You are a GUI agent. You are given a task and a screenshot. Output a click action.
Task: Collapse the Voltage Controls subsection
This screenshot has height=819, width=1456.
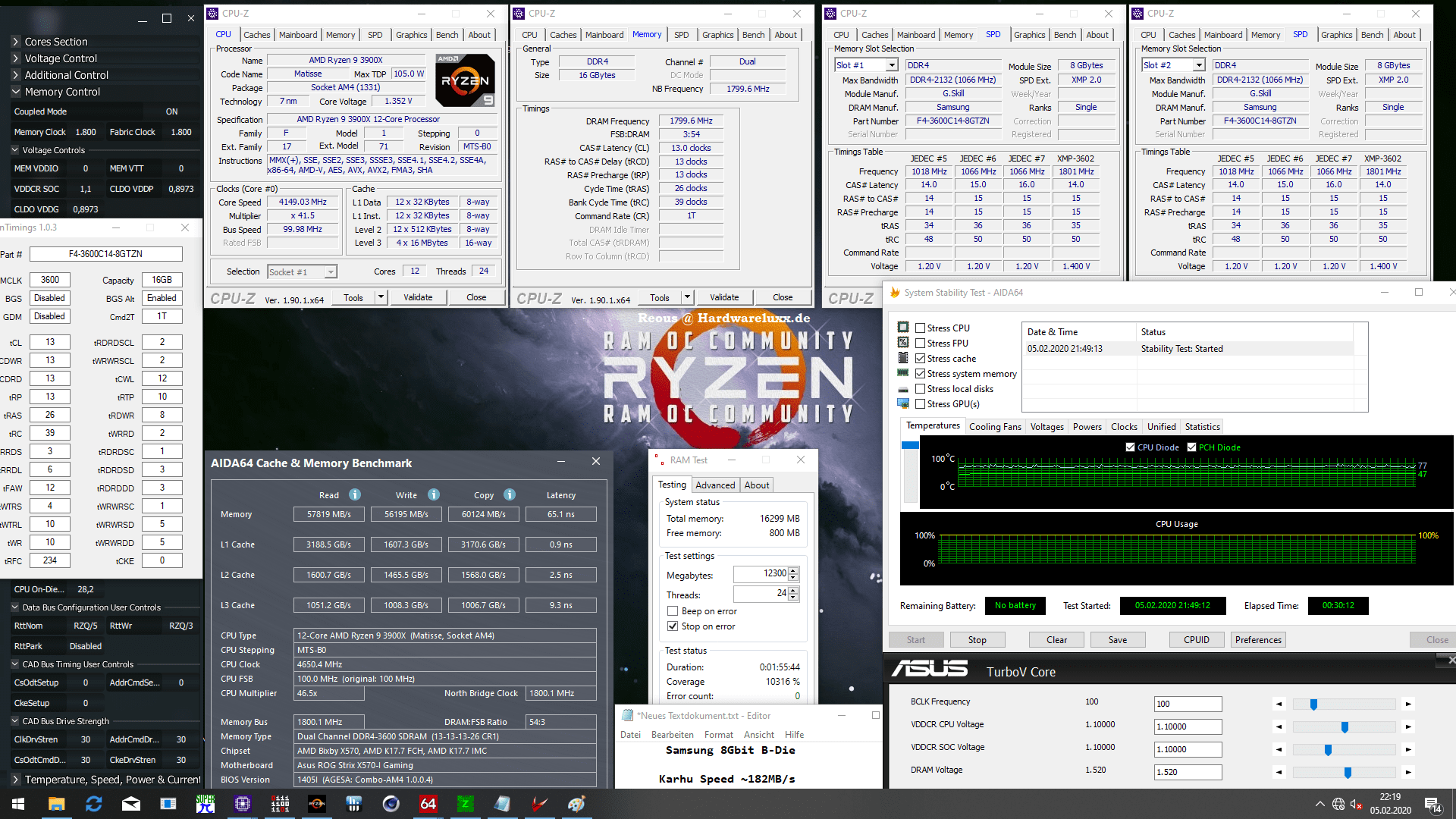coord(14,150)
